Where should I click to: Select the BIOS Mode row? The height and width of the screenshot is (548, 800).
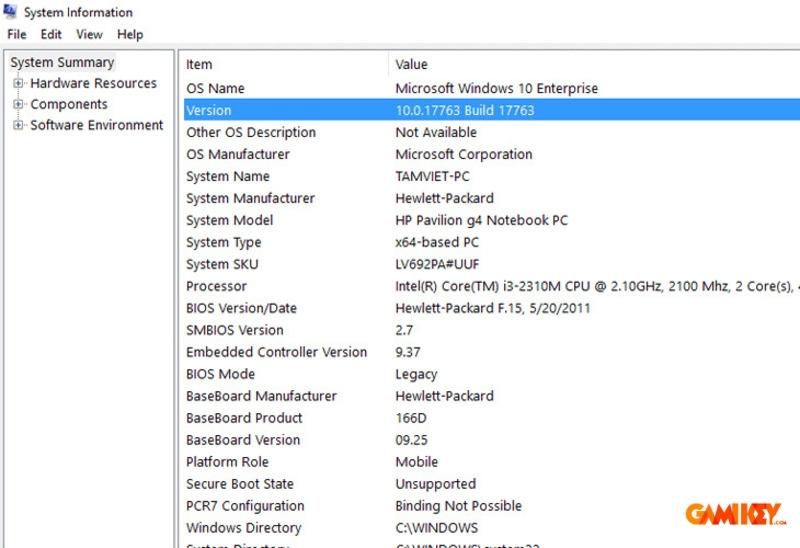point(492,373)
